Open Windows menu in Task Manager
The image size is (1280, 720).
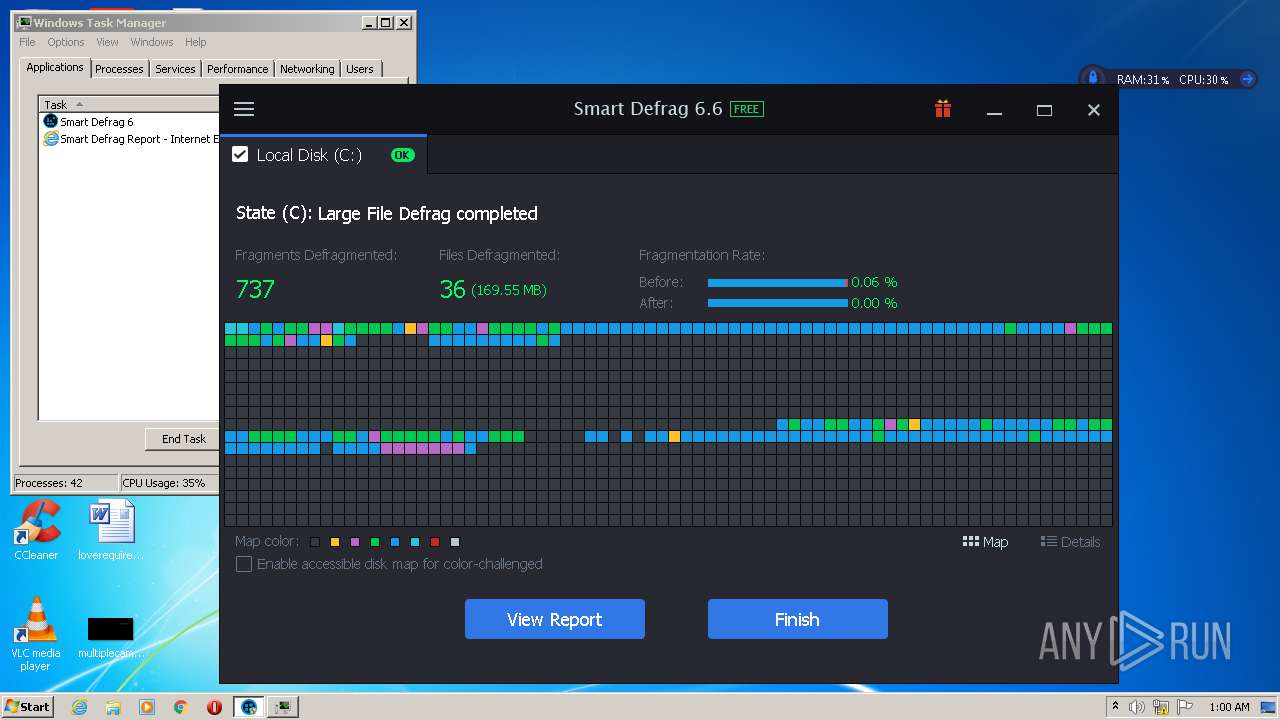pos(152,42)
